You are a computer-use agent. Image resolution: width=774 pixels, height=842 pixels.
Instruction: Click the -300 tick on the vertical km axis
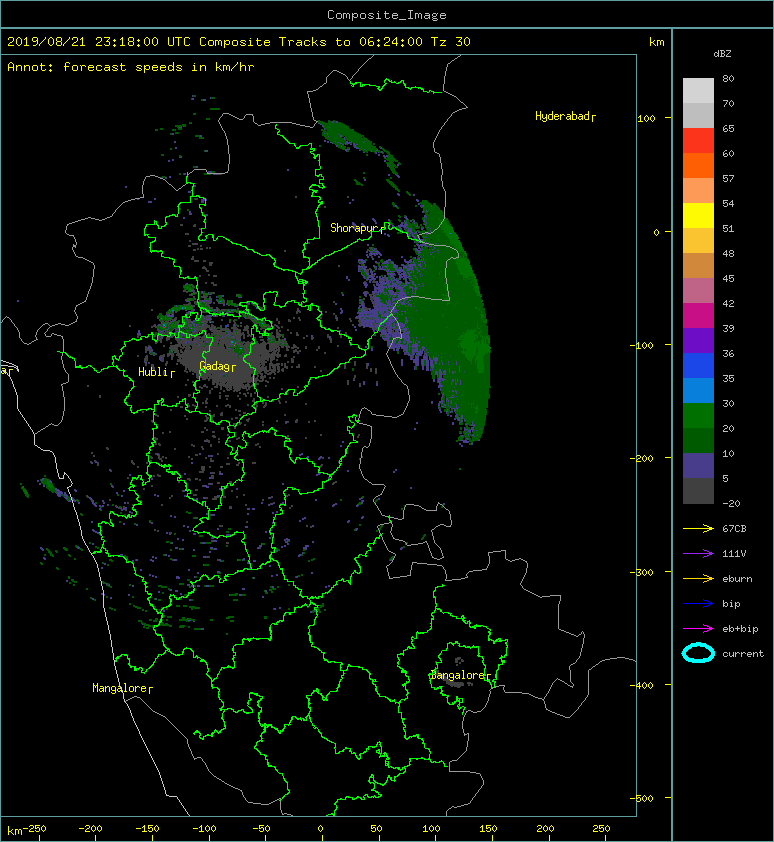[642, 572]
